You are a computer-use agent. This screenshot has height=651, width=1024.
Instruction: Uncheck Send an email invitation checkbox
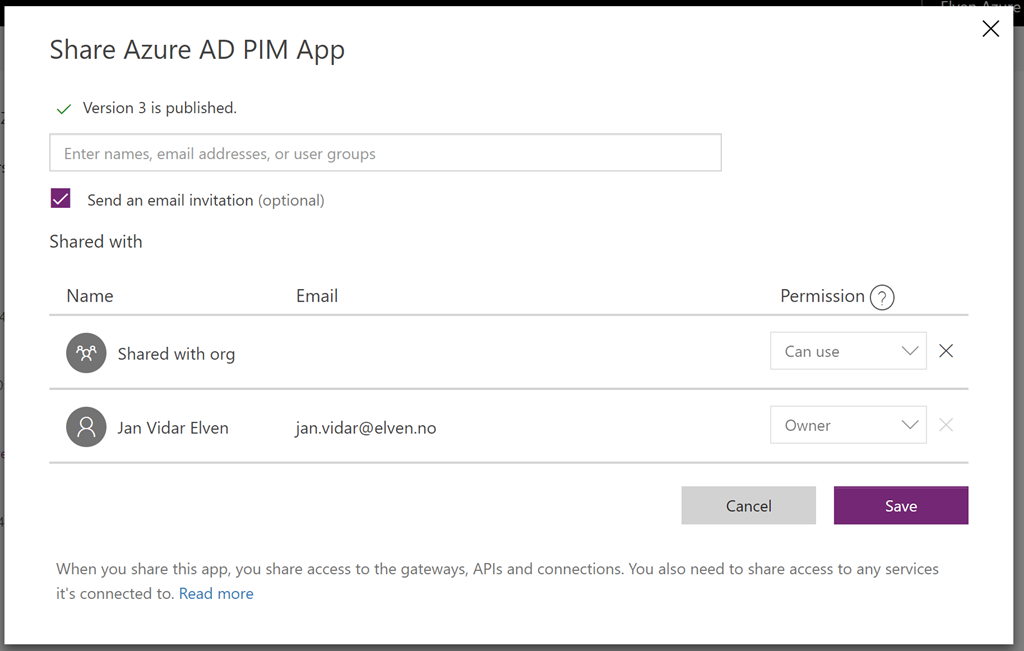click(x=61, y=198)
